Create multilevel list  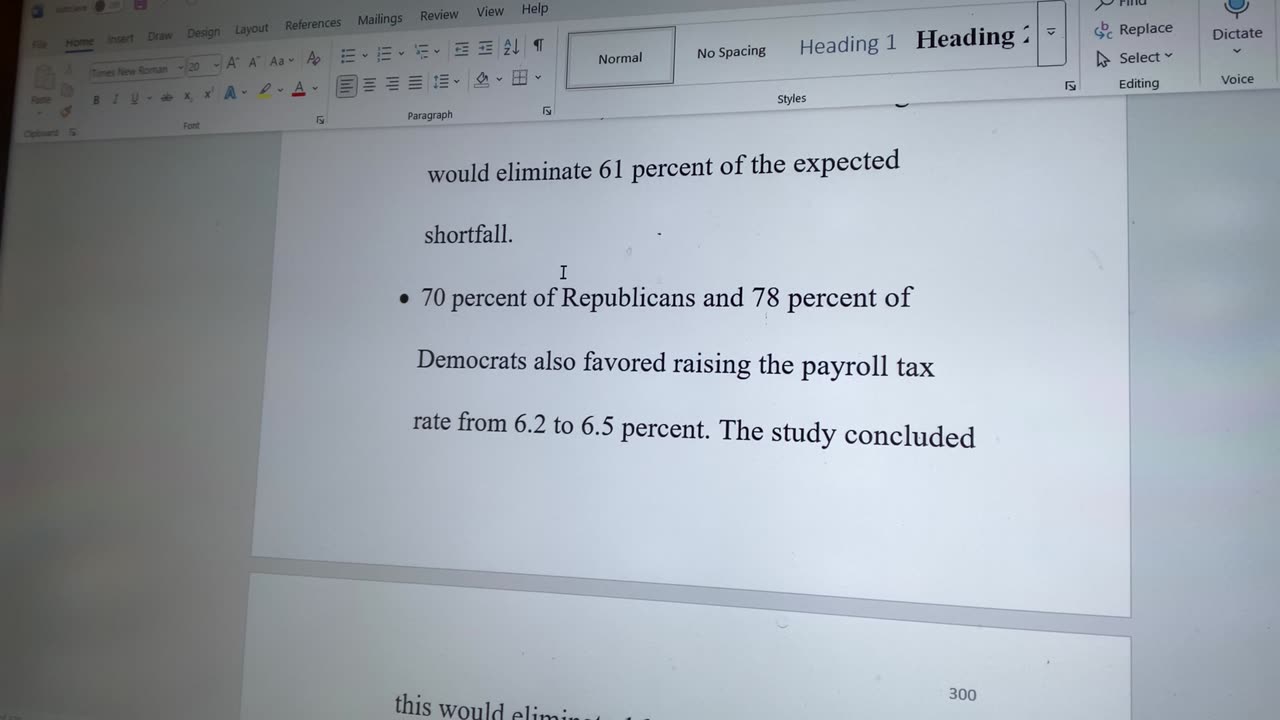(x=421, y=51)
